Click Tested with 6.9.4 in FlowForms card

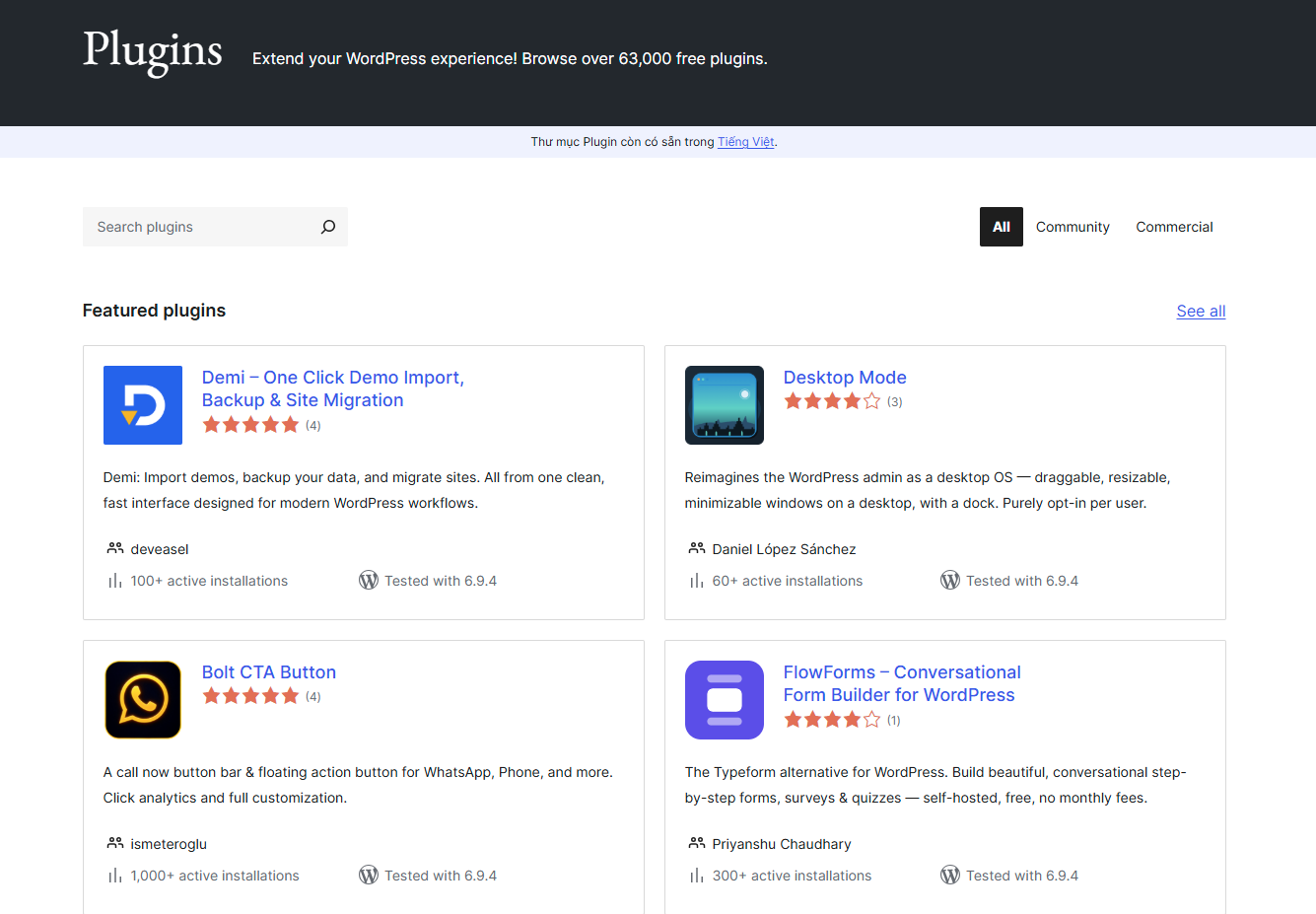pyautogui.click(x=1022, y=876)
